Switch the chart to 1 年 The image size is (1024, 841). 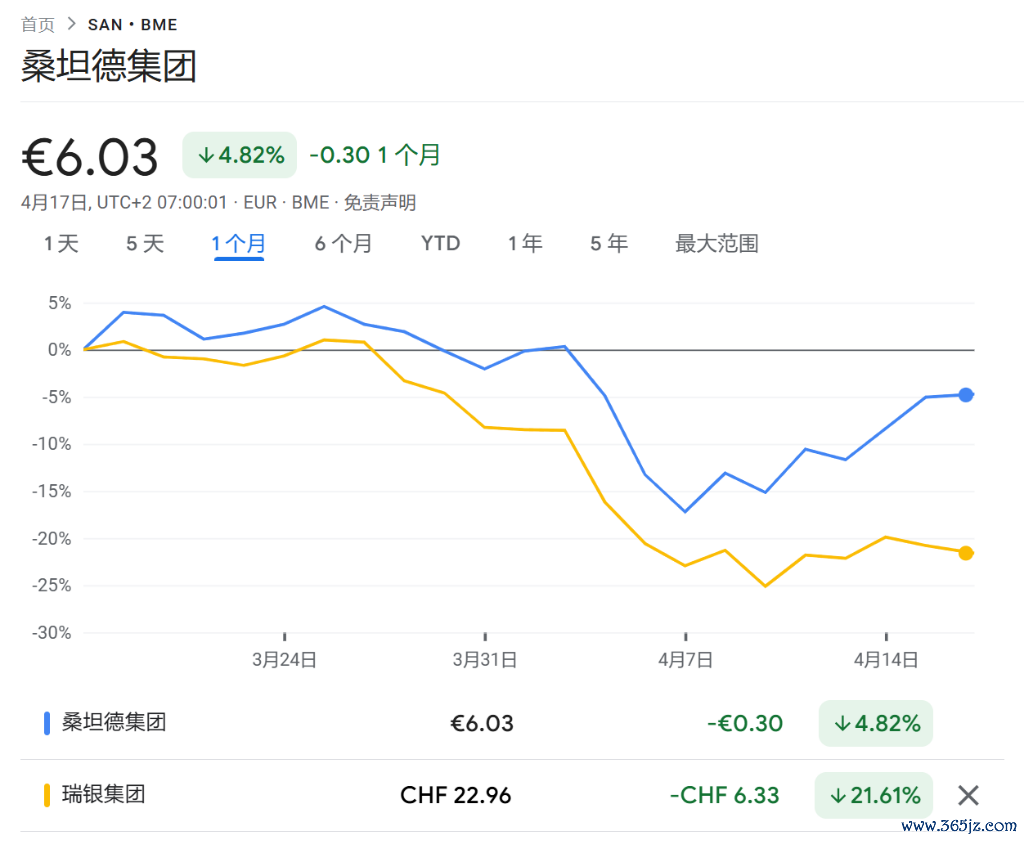coord(525,244)
